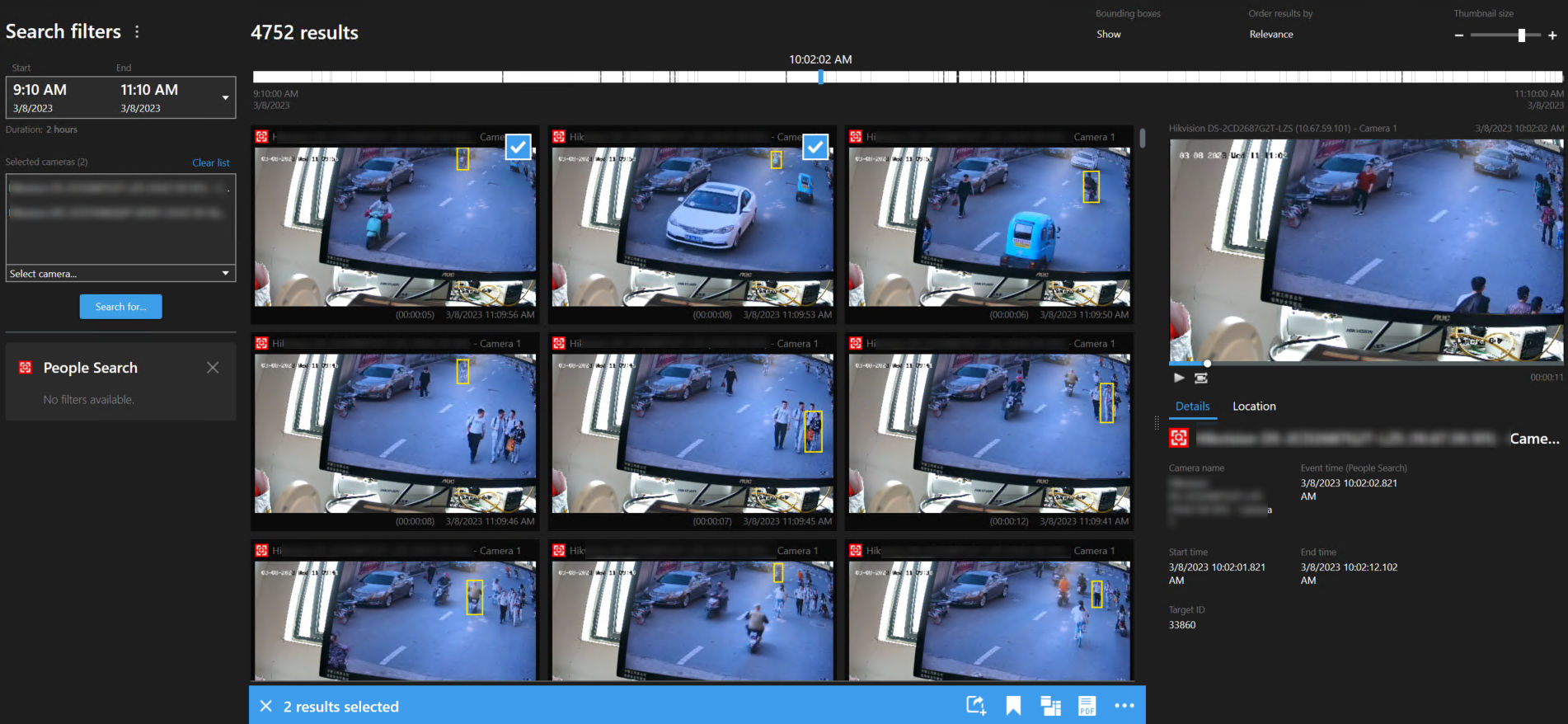Clear the 2 selected results
The width and height of the screenshot is (1568, 724).
(x=266, y=707)
